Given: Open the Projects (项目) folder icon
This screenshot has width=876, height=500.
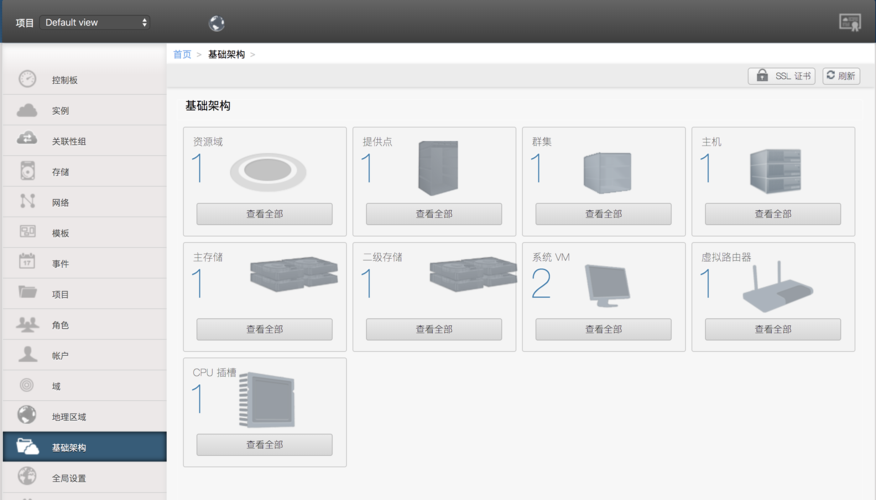Looking at the screenshot, I should coord(27,292).
